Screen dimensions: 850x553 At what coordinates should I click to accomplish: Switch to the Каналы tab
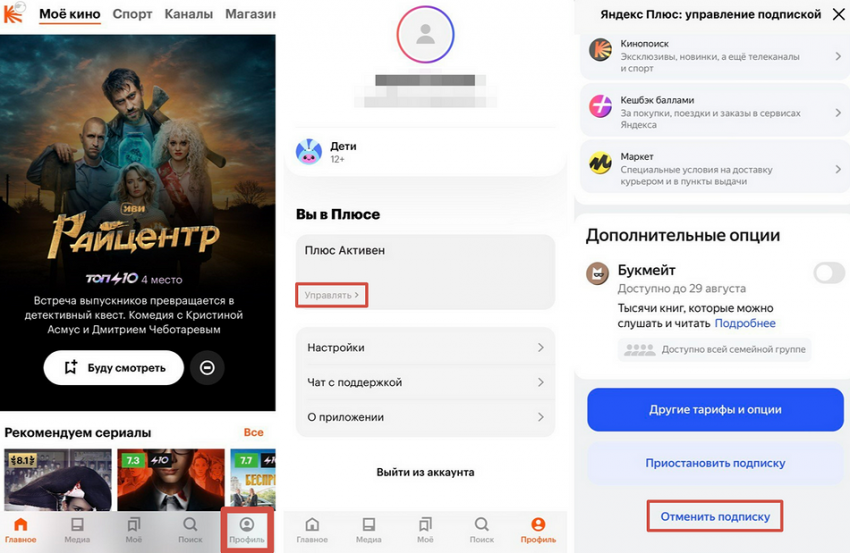point(189,14)
